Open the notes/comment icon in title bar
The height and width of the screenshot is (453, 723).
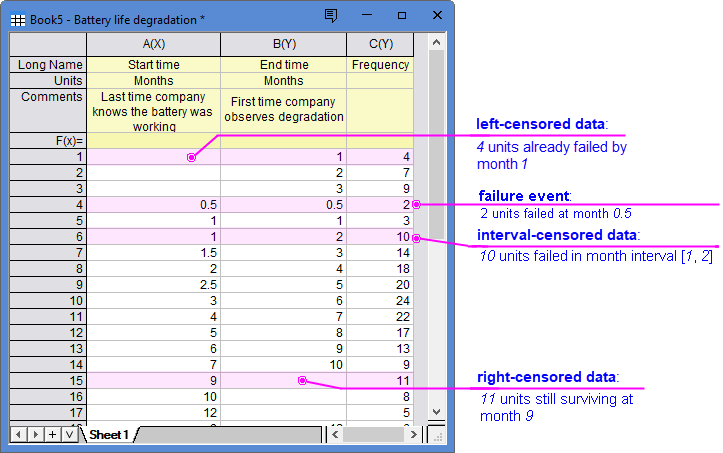click(x=331, y=15)
